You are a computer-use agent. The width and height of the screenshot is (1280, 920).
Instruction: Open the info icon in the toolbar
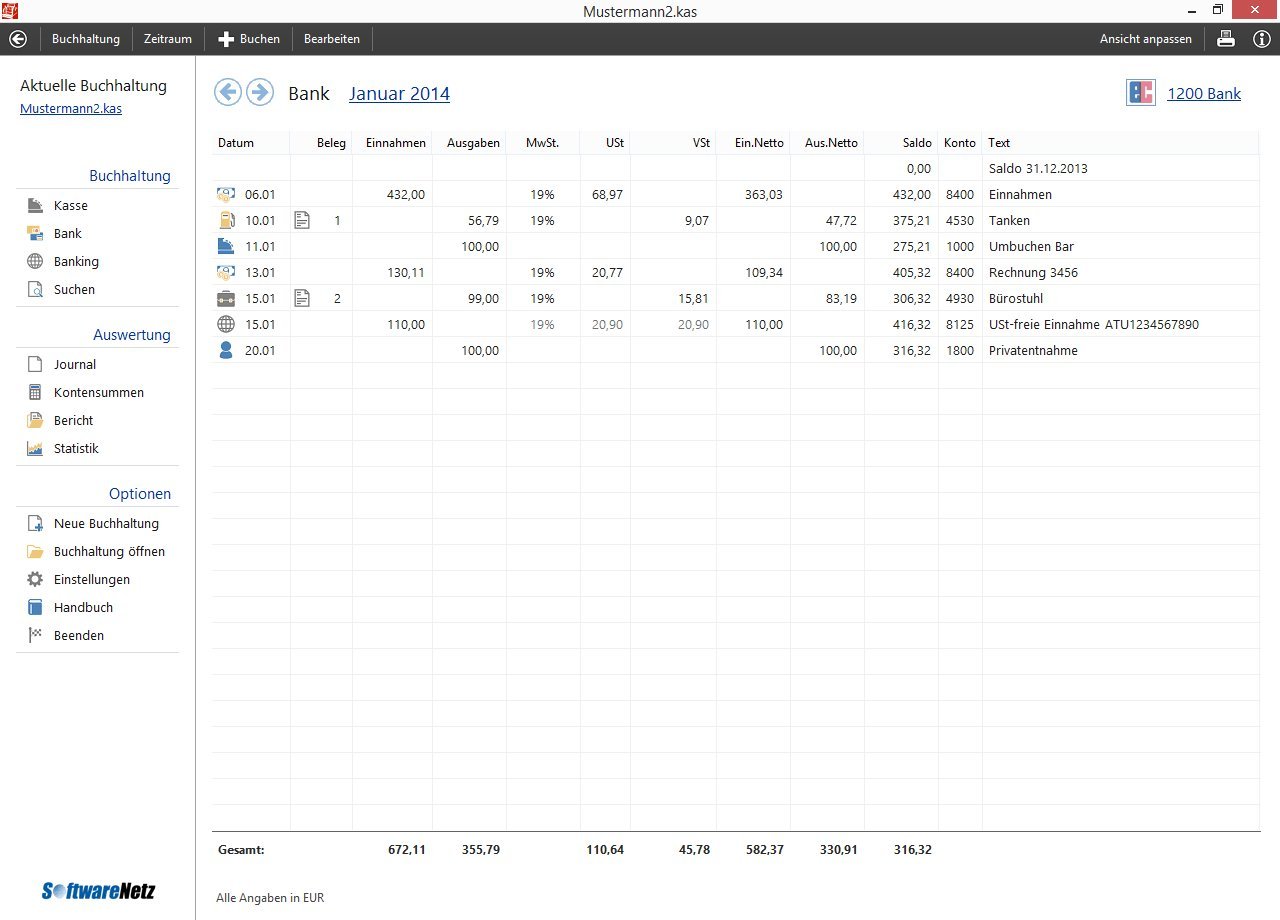pyautogui.click(x=1262, y=39)
